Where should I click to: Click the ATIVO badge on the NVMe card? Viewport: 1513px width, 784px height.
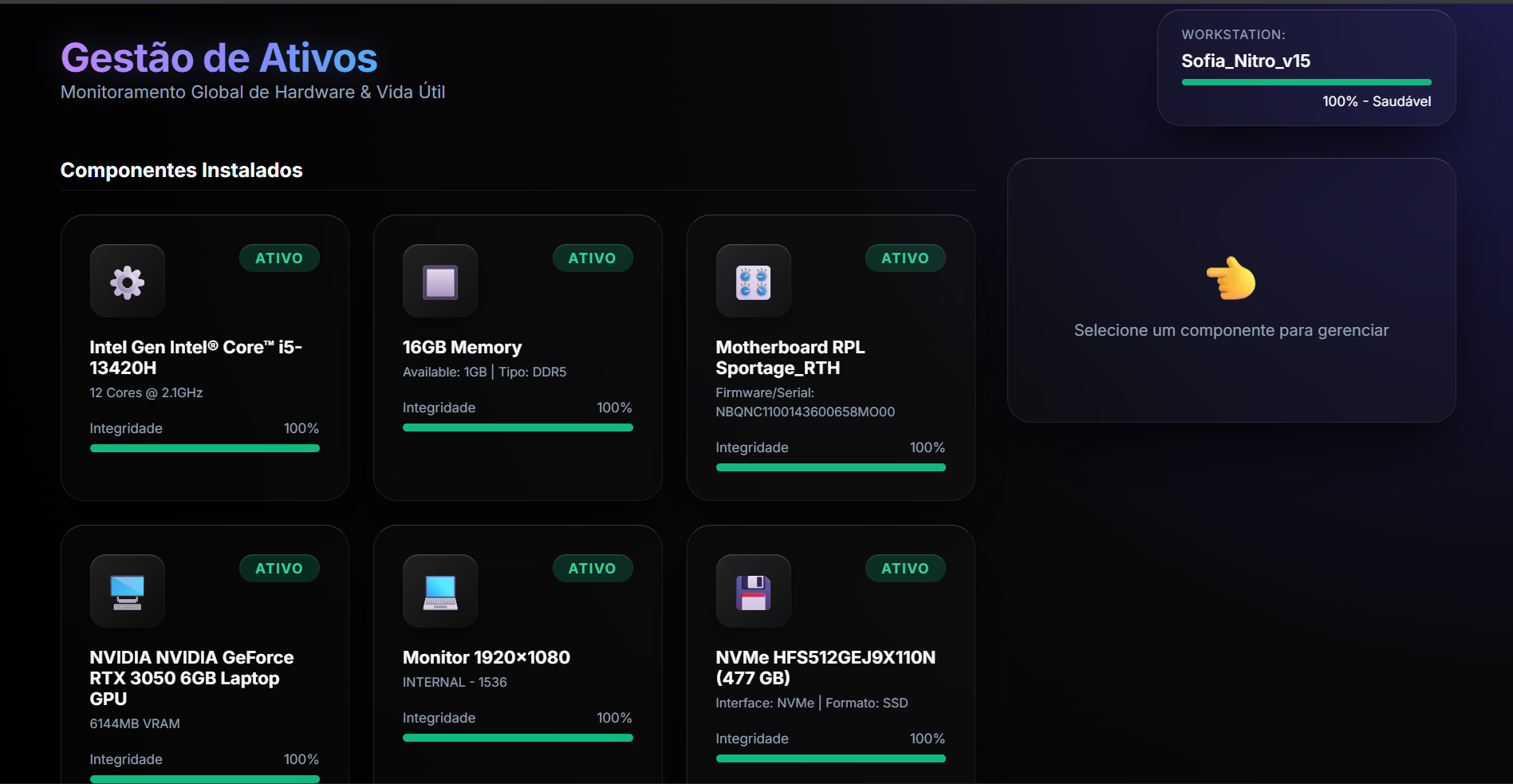pos(904,569)
